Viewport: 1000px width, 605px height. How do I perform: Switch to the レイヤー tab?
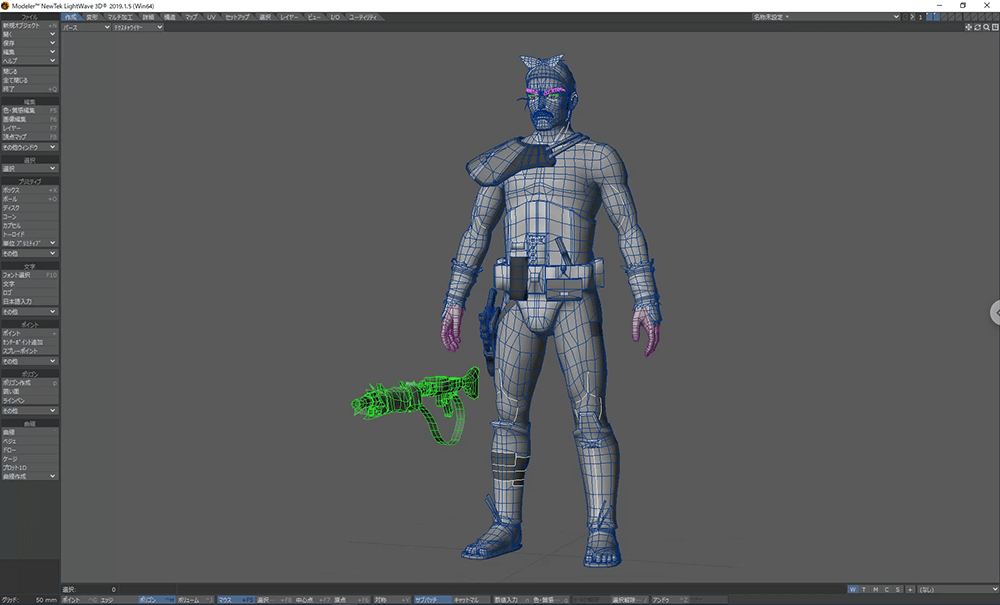pyautogui.click(x=289, y=17)
